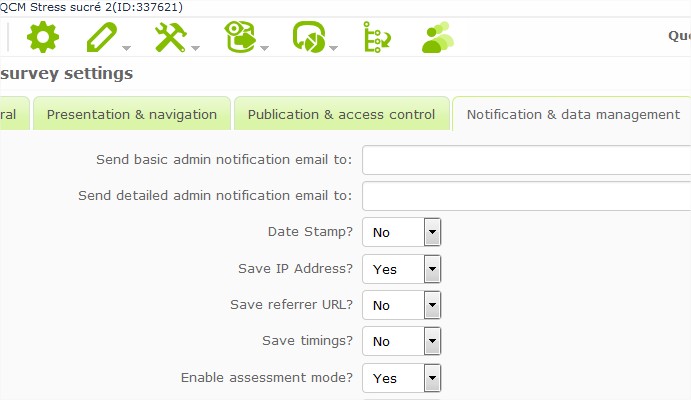Switch to Publication & access control tab

341,114
